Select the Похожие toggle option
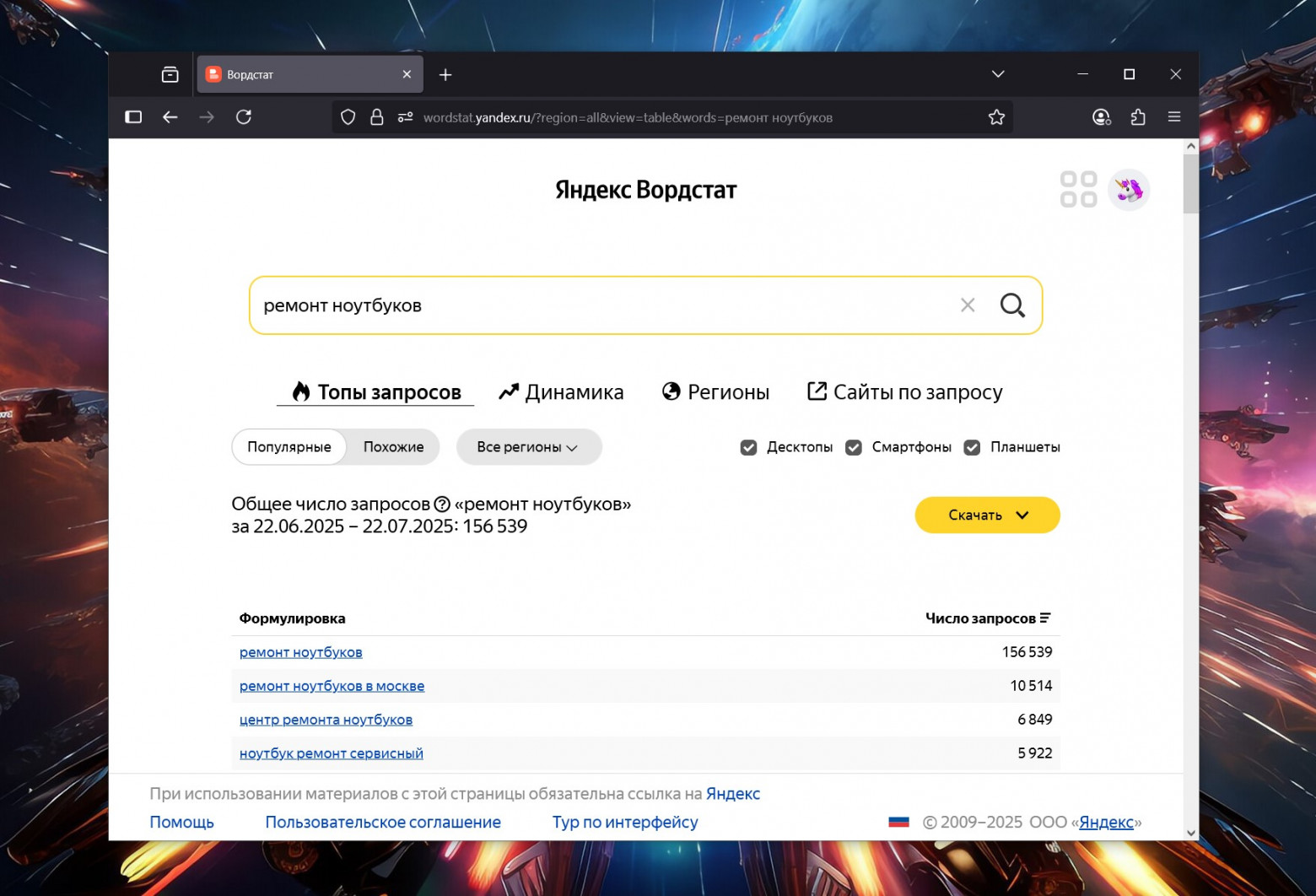The image size is (1316, 896). pyautogui.click(x=393, y=447)
